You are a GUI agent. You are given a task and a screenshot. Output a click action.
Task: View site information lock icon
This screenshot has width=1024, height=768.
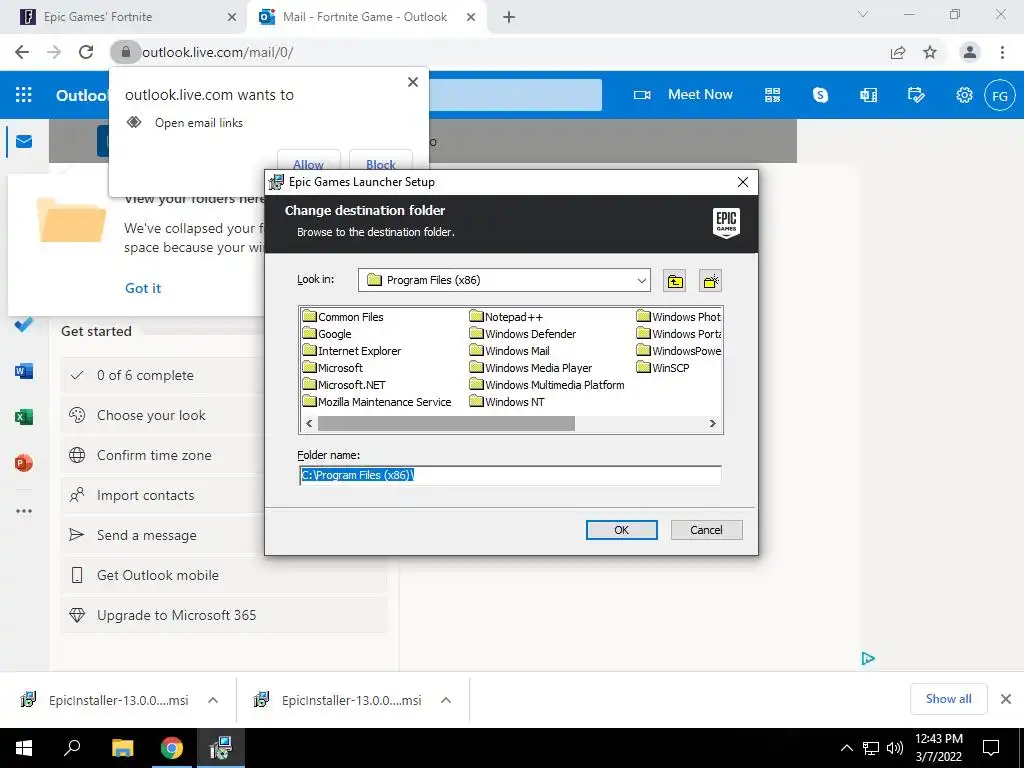pyautogui.click(x=125, y=52)
